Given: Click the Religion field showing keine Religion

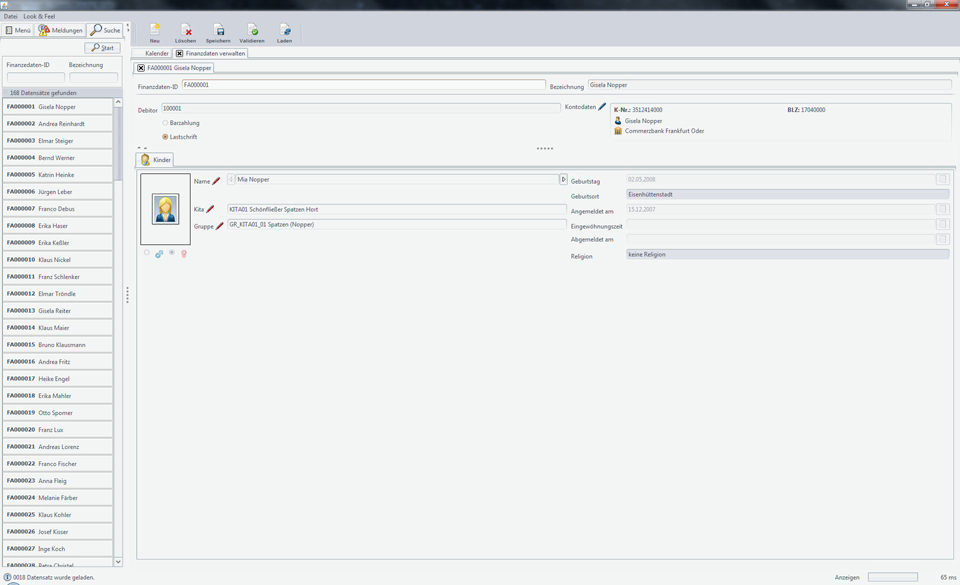Looking at the screenshot, I should [787, 254].
